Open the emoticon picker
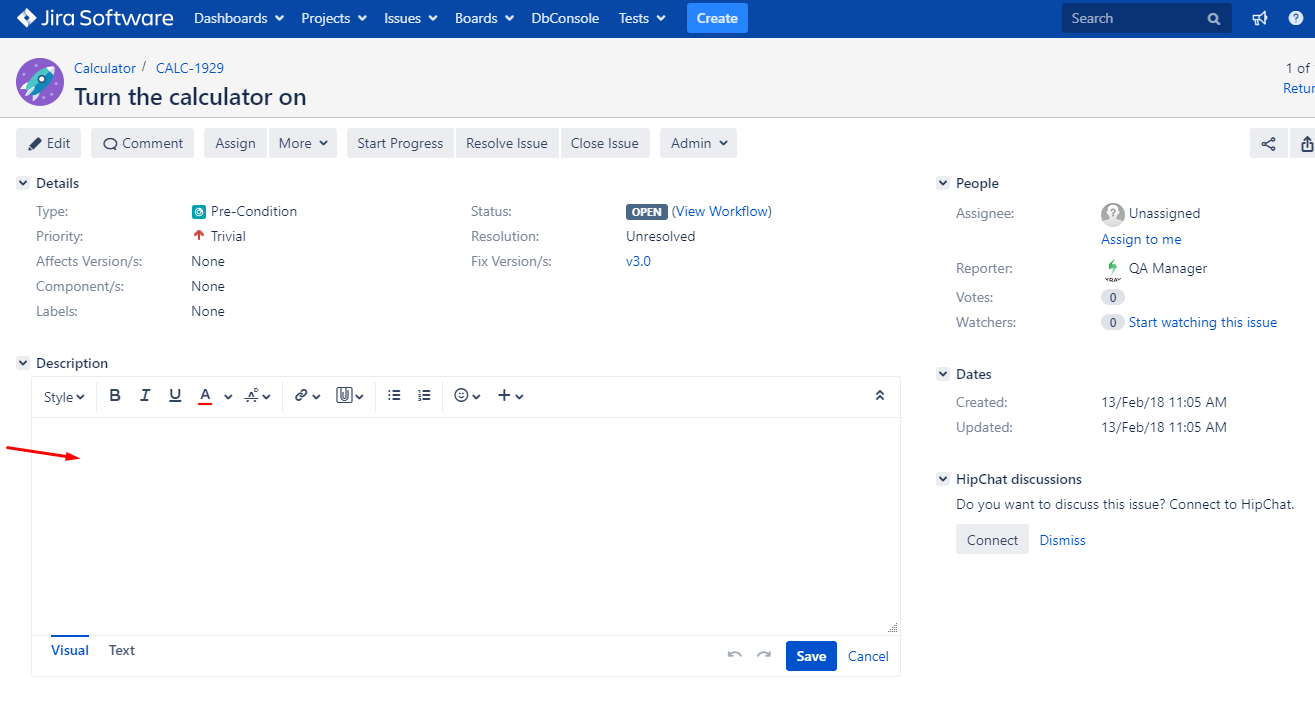1315x702 pixels. (x=468, y=396)
